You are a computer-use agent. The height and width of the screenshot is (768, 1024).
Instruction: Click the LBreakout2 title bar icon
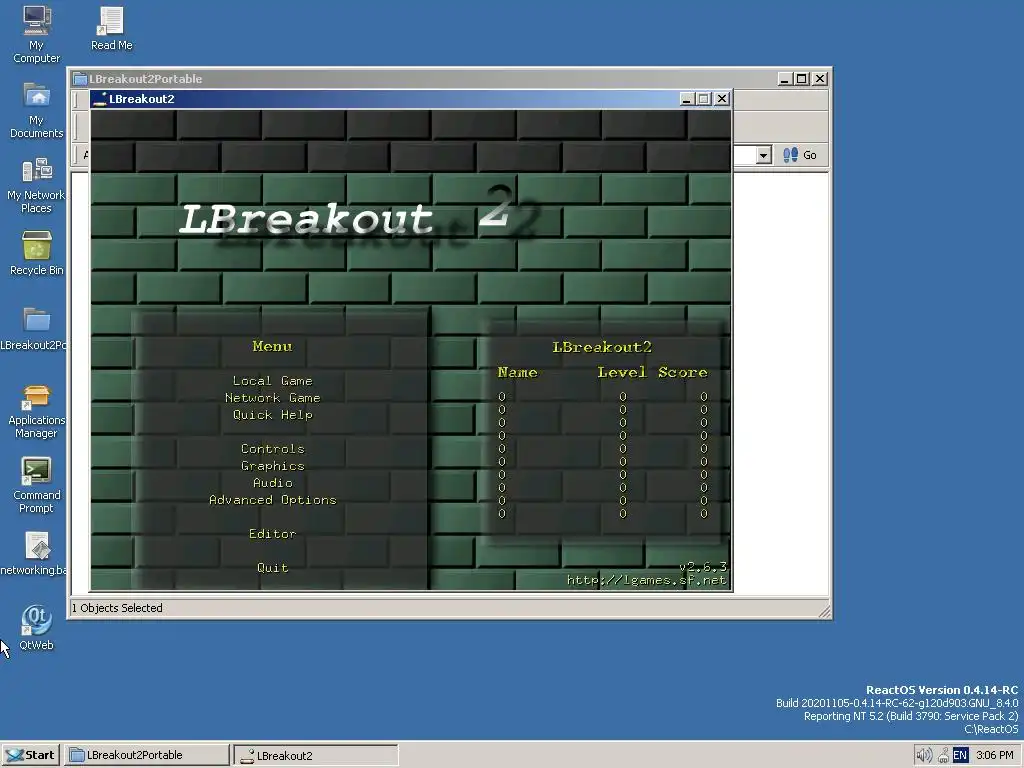100,99
